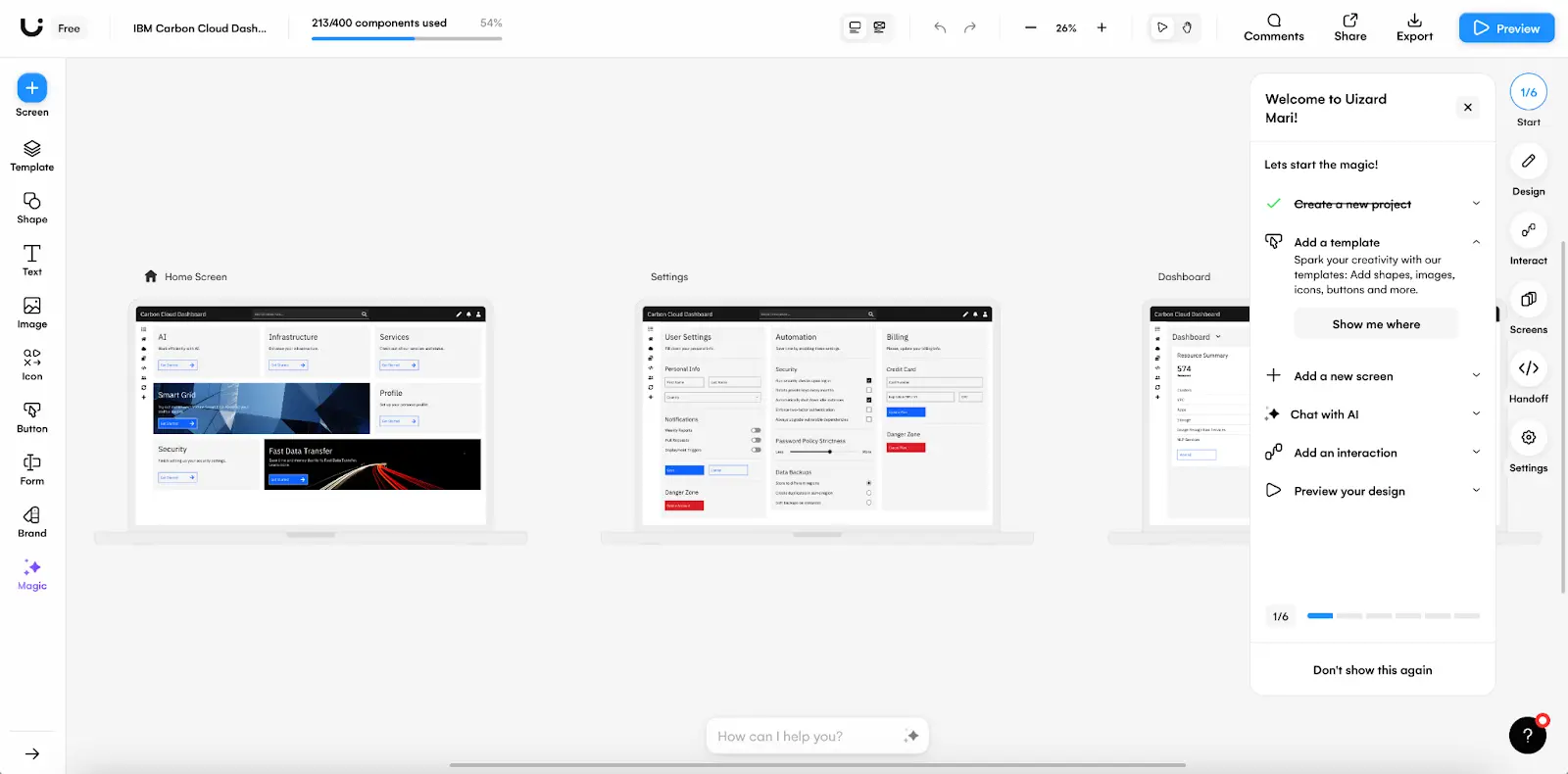
Task: Add a new Screen from the sidebar
Action: pos(32,96)
